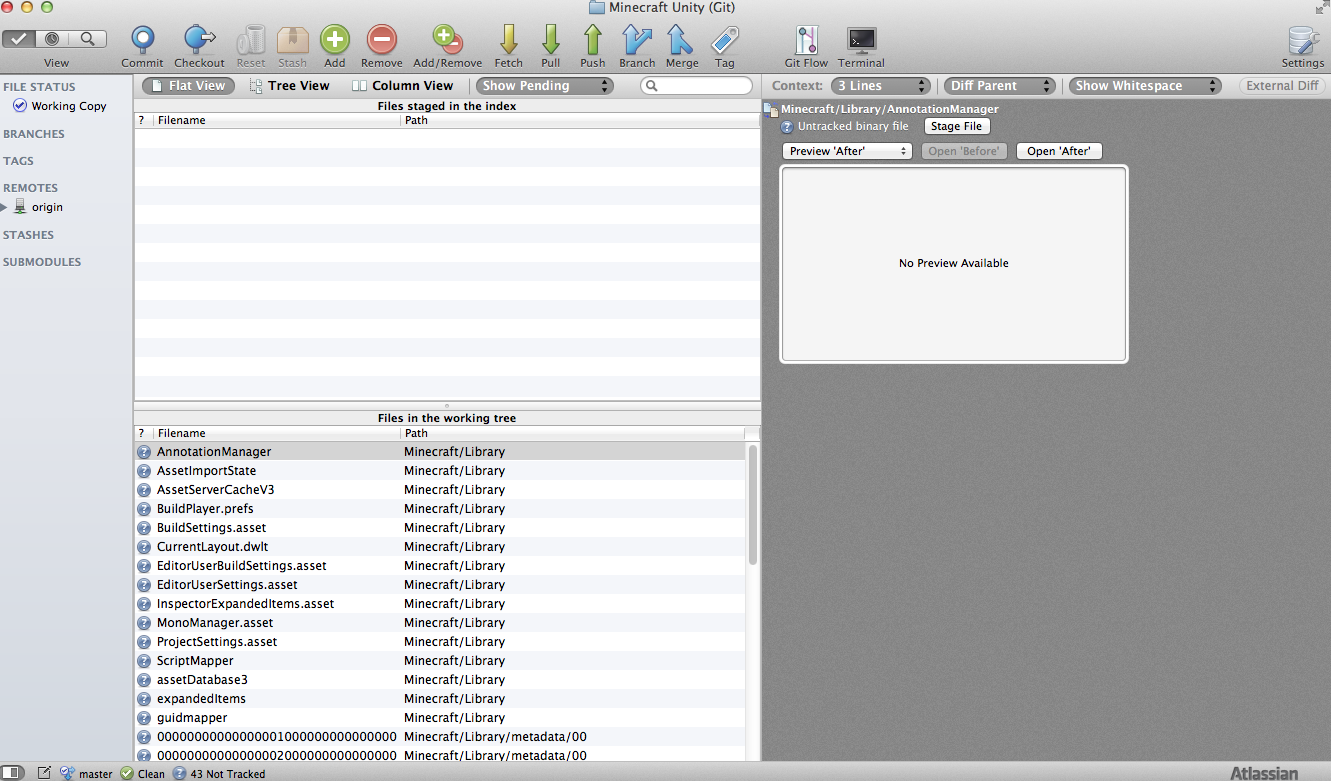The width and height of the screenshot is (1331, 781).
Task: Click the Add/Remove toolbar icon
Action: click(x=448, y=40)
